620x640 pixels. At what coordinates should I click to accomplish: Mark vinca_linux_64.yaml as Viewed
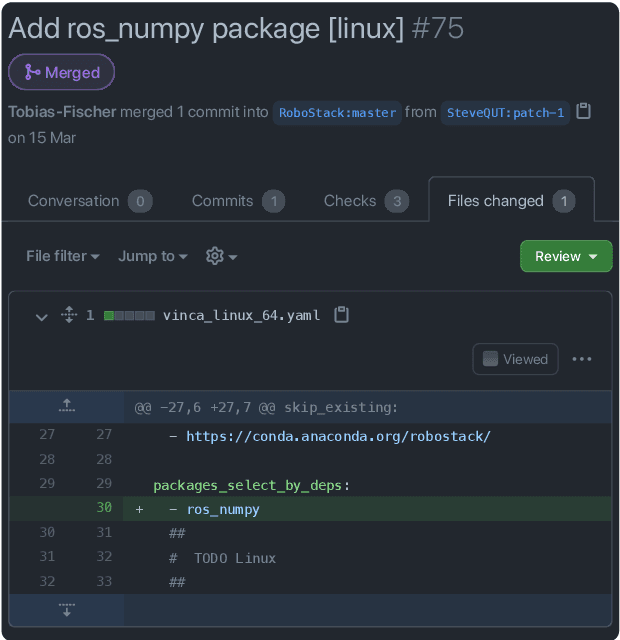[515, 359]
